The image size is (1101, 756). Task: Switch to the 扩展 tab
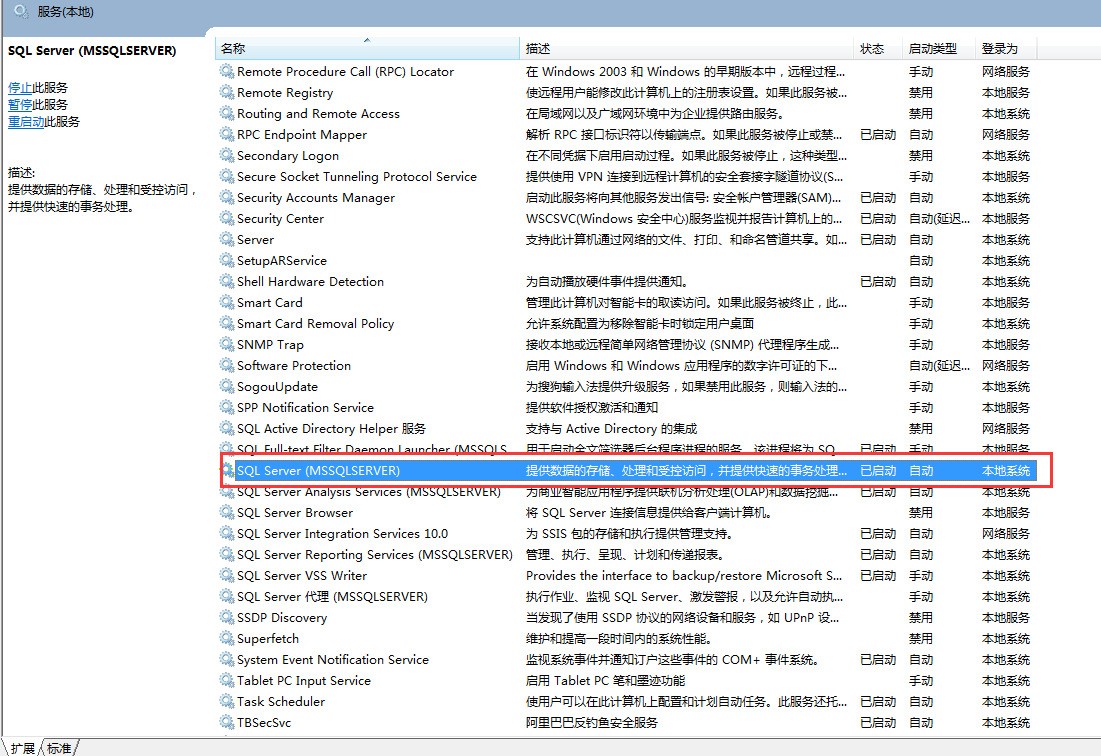[x=22, y=748]
